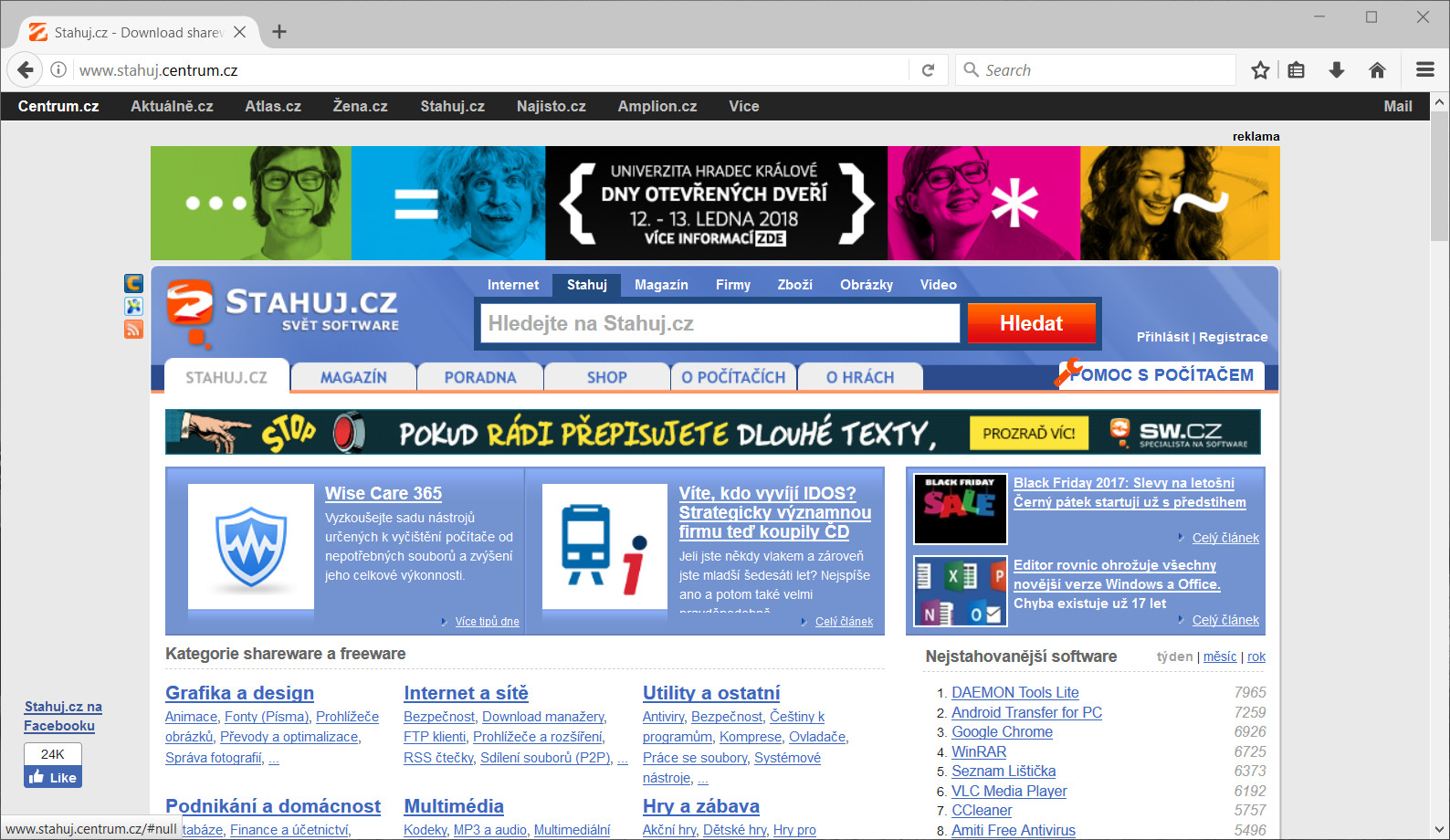Screen dimensions: 1450x840
Task: Open the Black Friday Sale thumbnail
Action: coord(961,509)
